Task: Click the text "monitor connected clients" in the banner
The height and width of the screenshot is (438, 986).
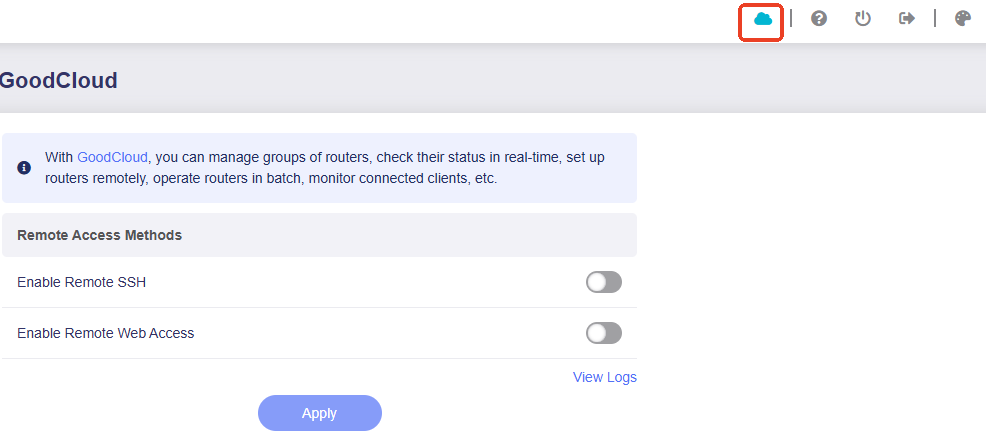Action: click(x=389, y=178)
